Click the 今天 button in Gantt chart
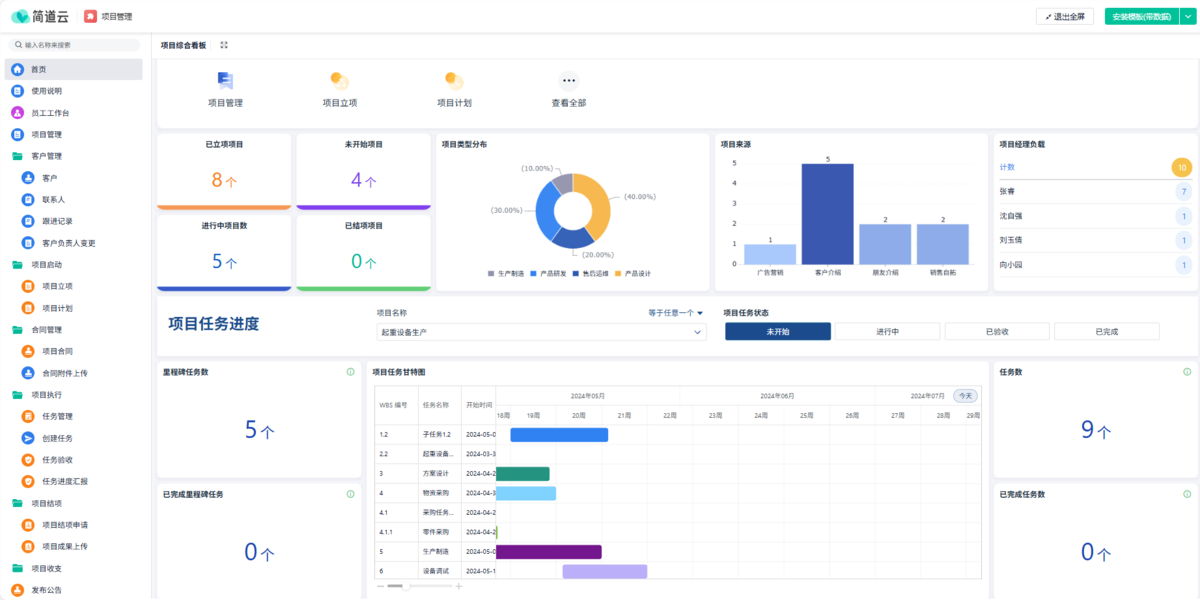Screen dimensions: 1200x600 pyautogui.click(x=965, y=395)
